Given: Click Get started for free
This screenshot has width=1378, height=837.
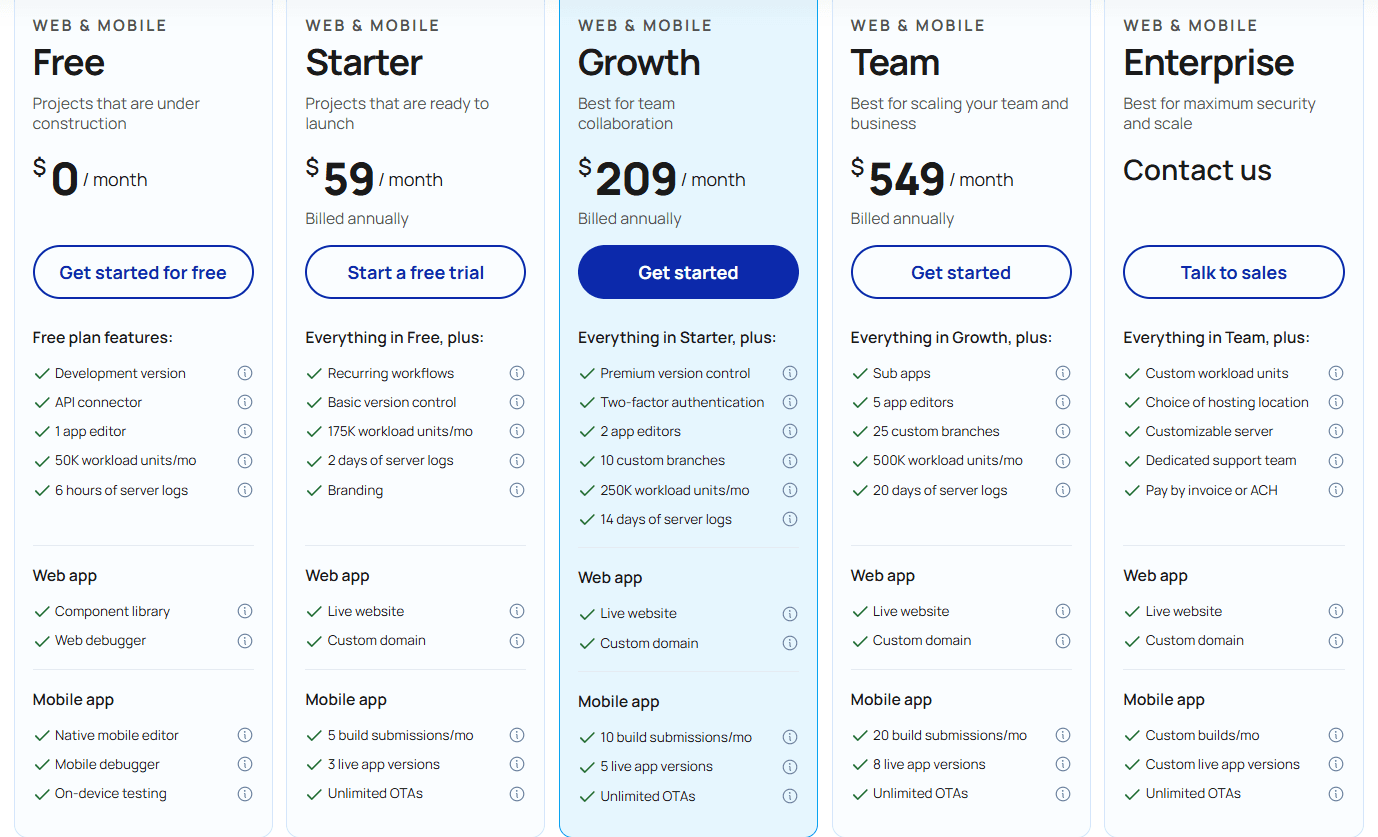Looking at the screenshot, I should point(143,271).
